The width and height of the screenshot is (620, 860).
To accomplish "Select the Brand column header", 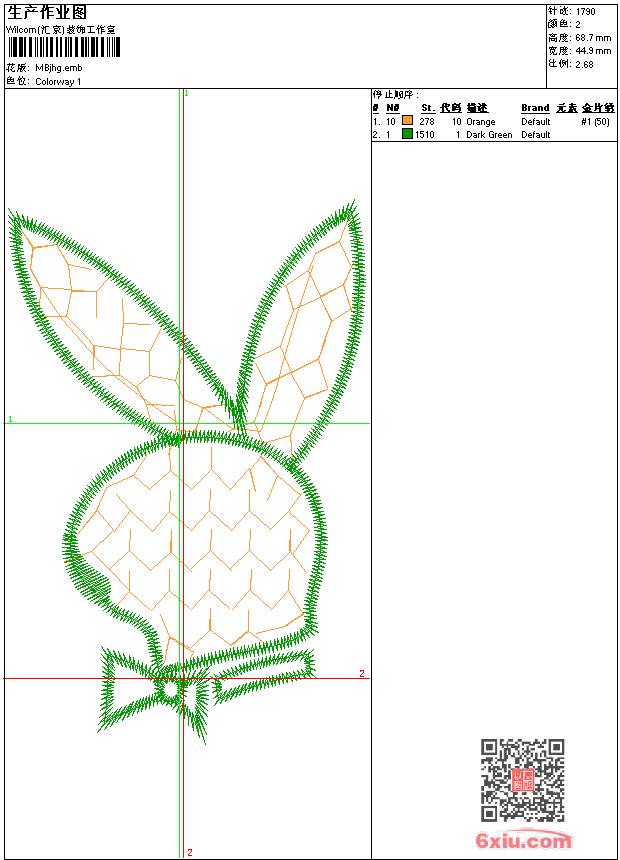I will click(535, 108).
